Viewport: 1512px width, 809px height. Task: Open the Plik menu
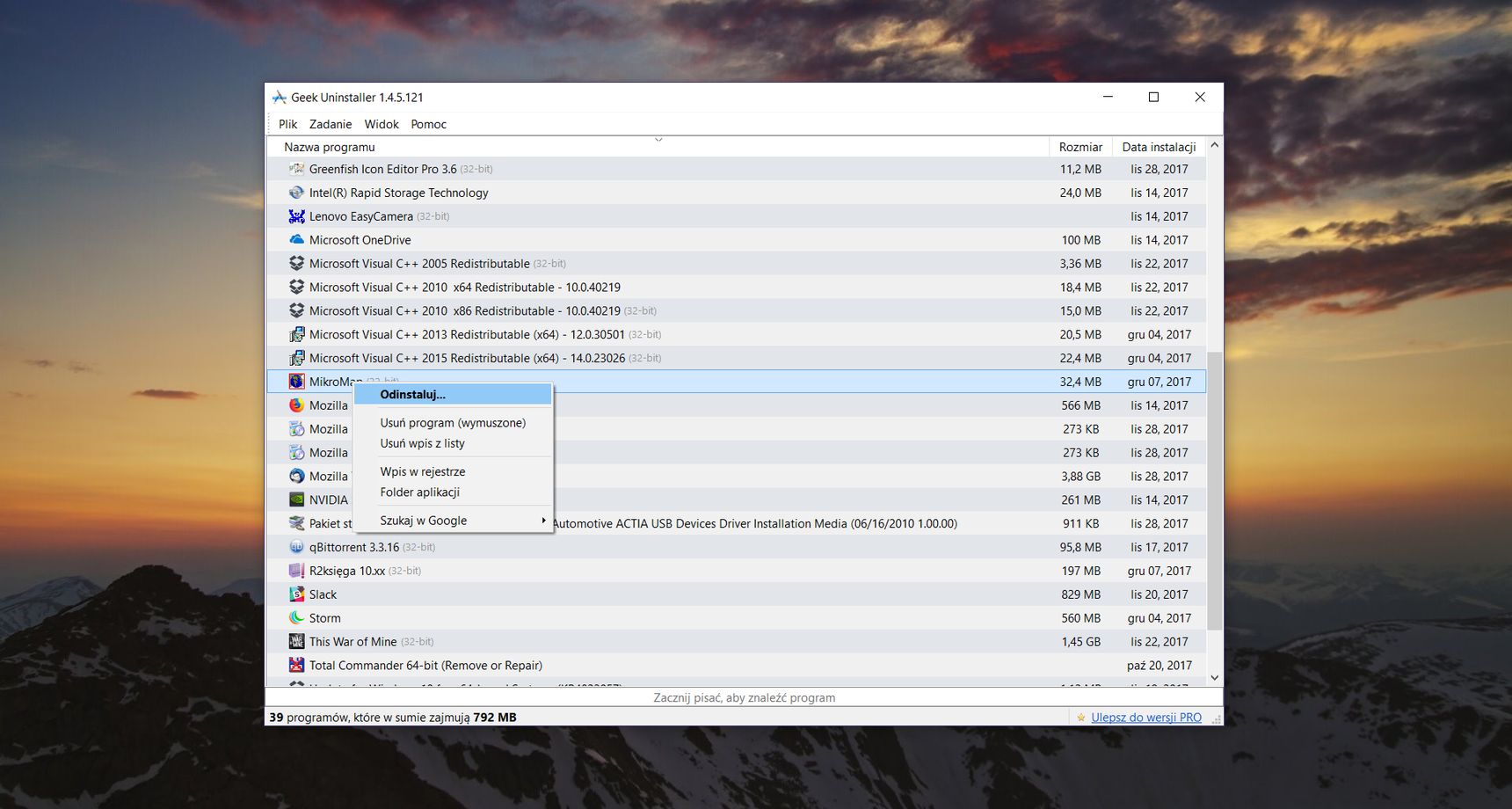(287, 124)
